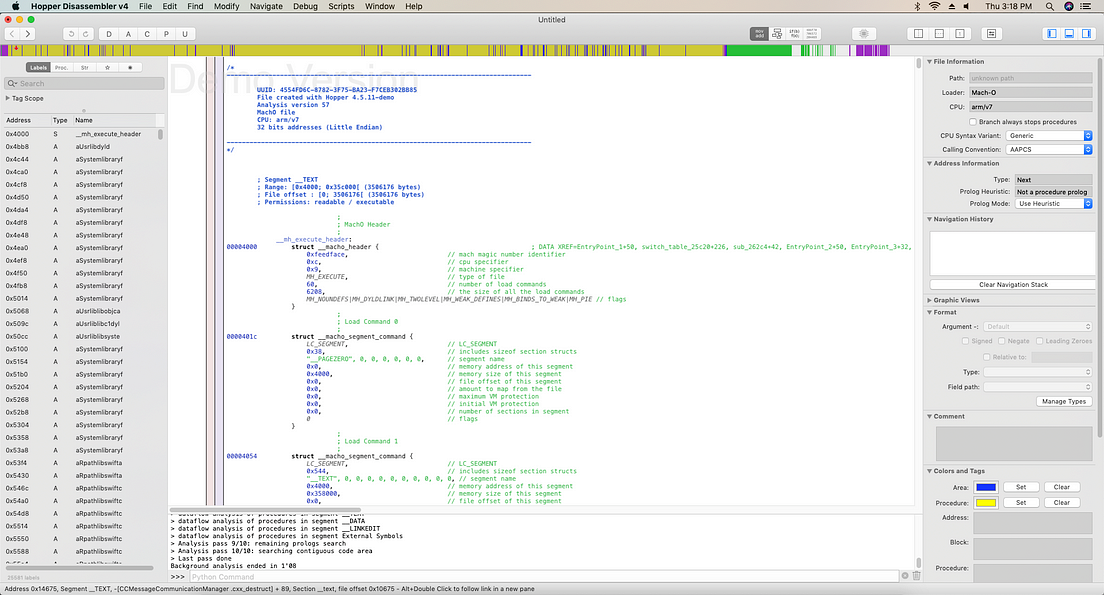
Task: Mark selection as Data with D button
Action: coord(108,34)
